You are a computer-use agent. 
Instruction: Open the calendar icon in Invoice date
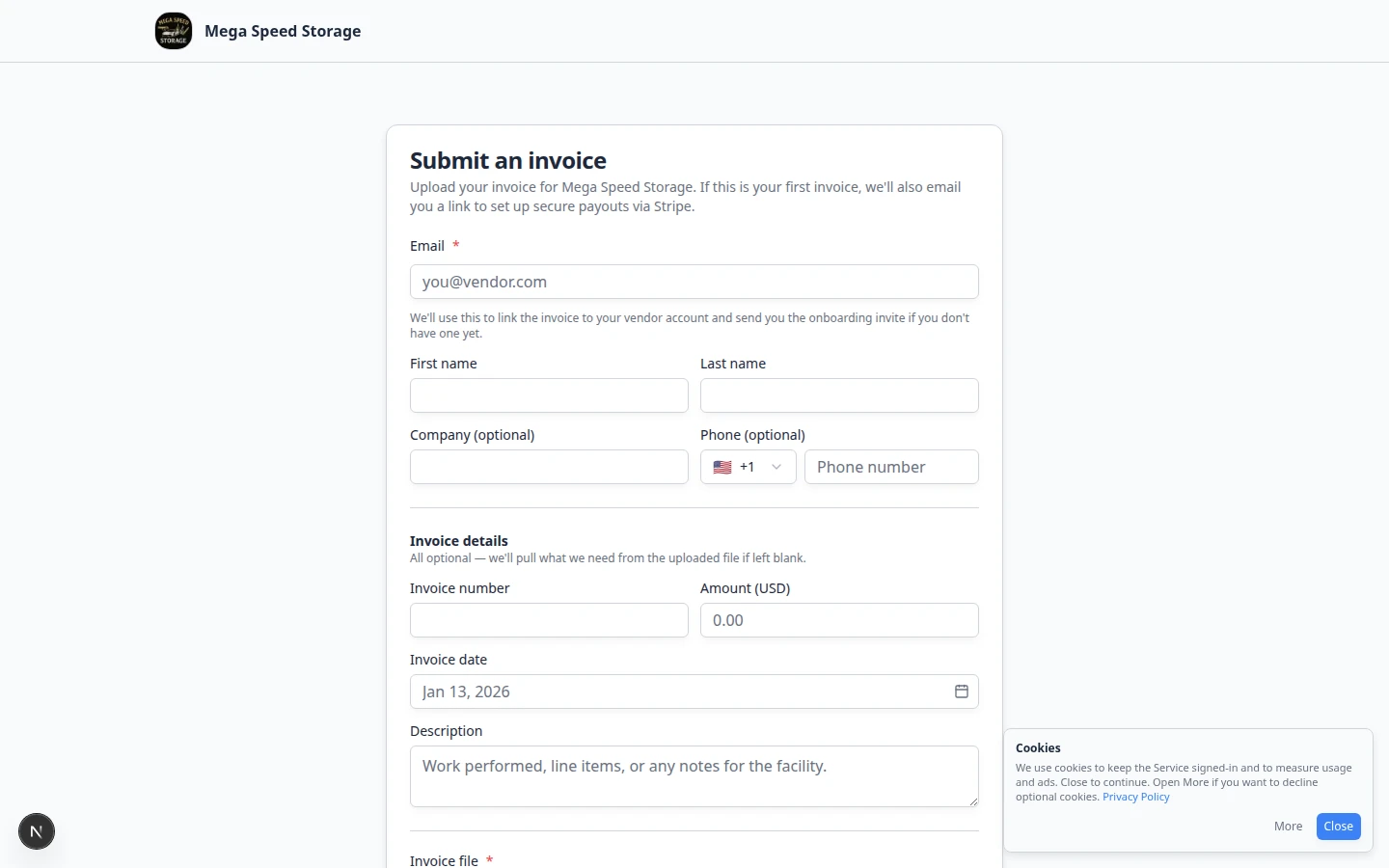tap(962, 692)
